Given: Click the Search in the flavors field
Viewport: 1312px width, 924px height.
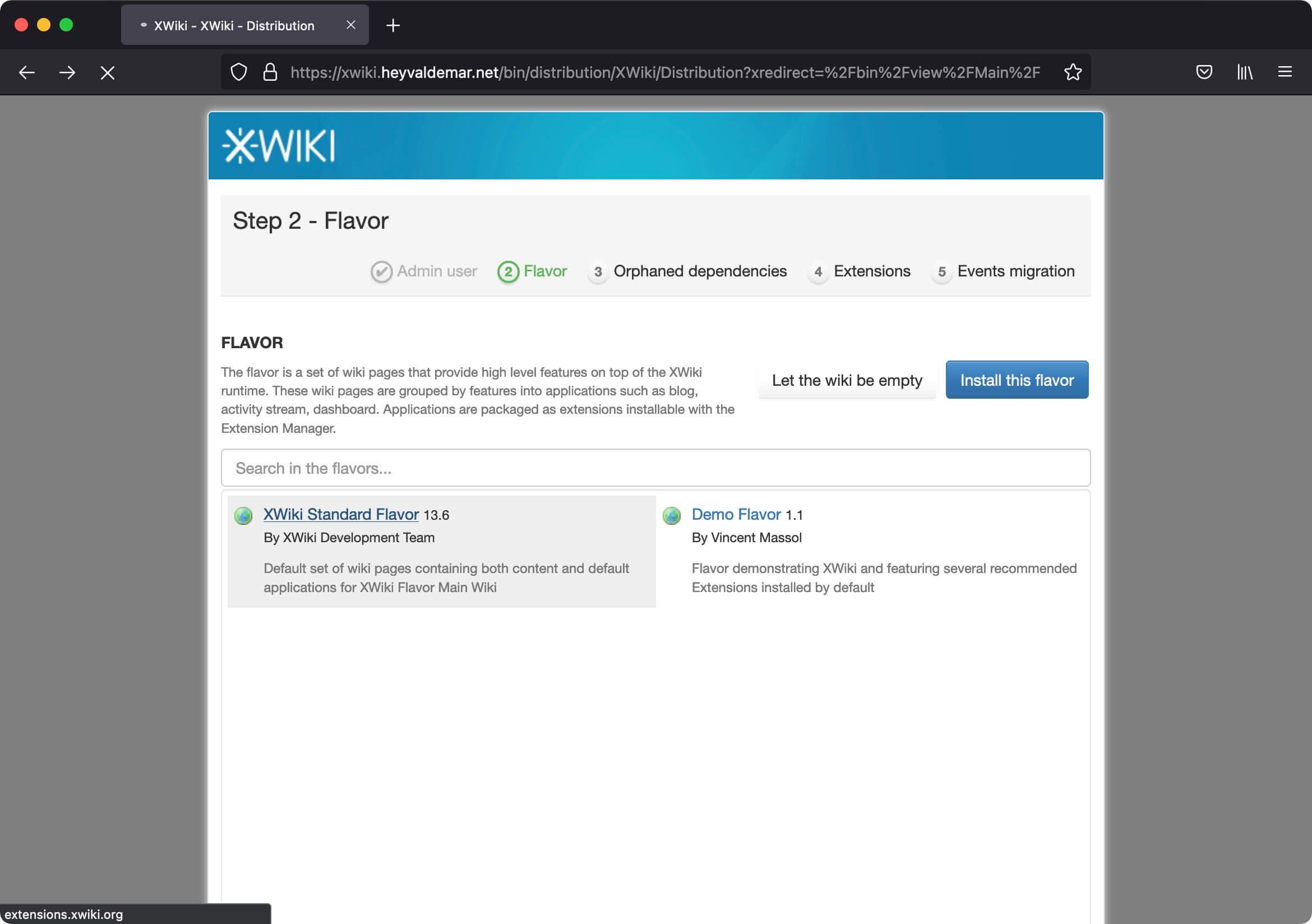Looking at the screenshot, I should pyautogui.click(x=655, y=467).
